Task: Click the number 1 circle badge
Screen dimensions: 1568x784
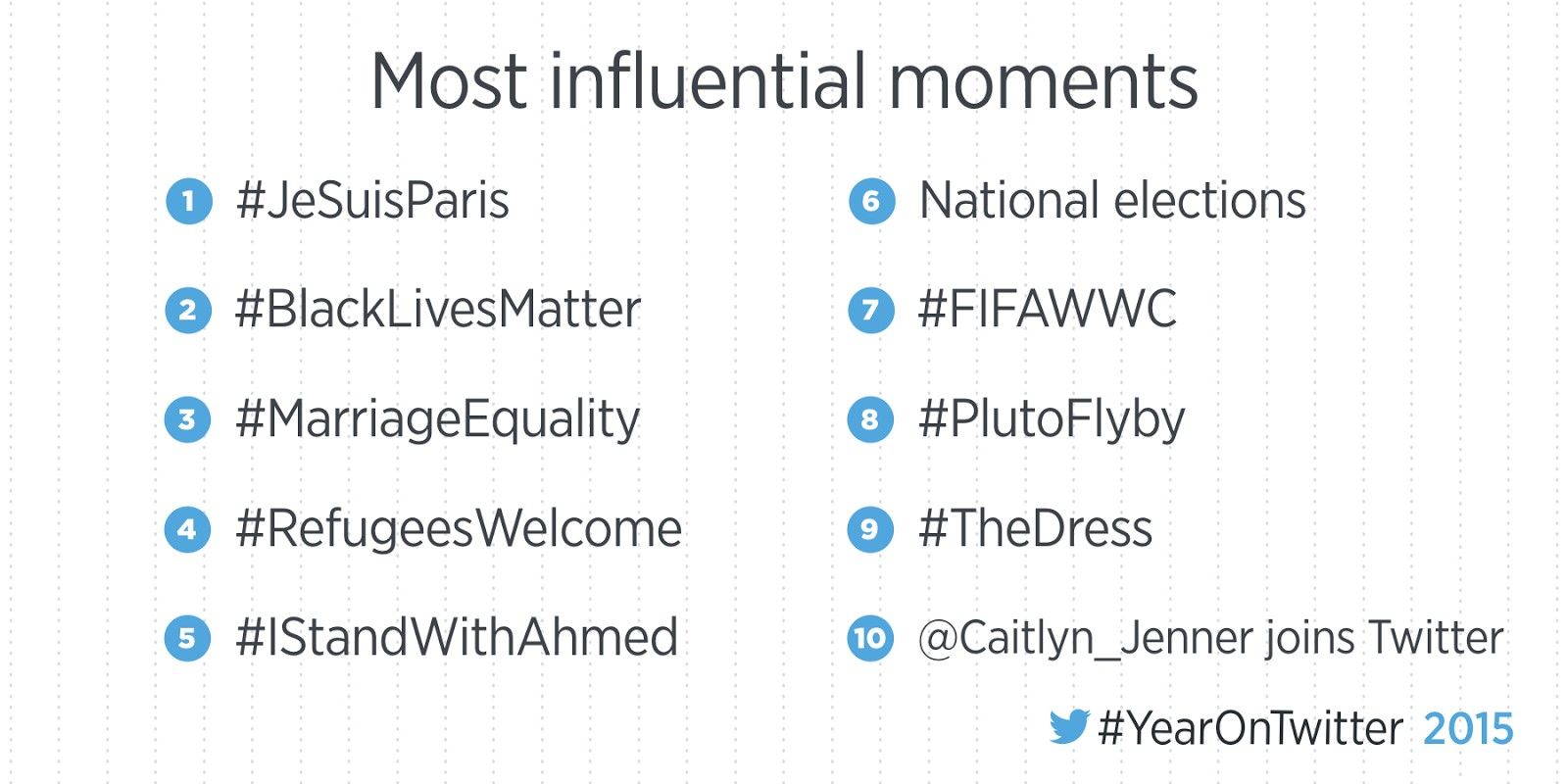Action: 189,202
